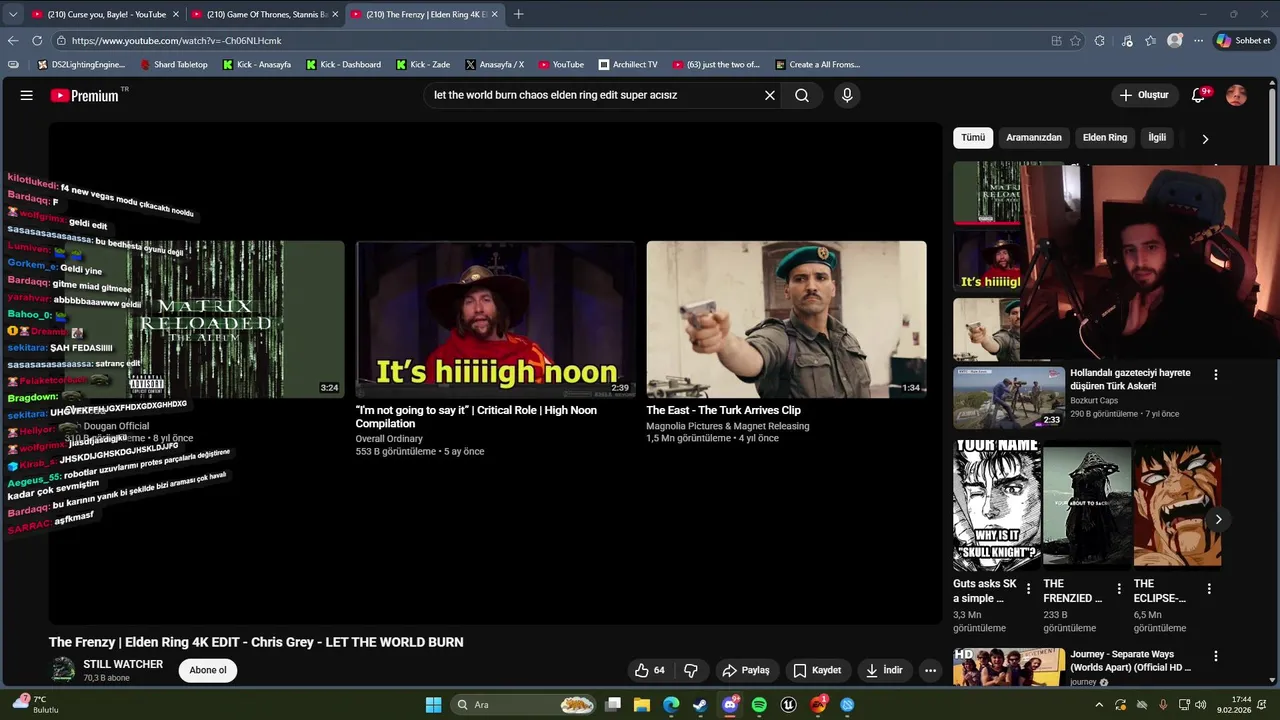Subscribe with the Abone ol button
Image resolution: width=1280 pixels, height=720 pixels.
[208, 670]
